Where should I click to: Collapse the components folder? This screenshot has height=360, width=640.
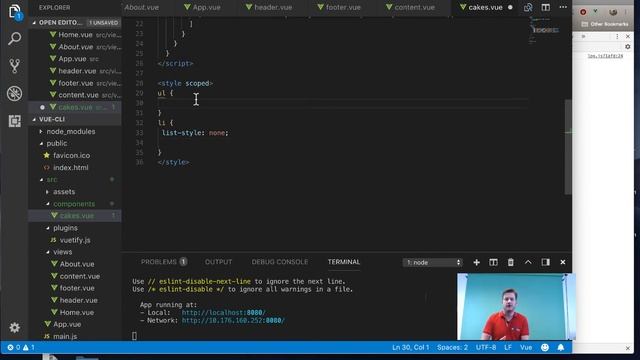point(74,204)
